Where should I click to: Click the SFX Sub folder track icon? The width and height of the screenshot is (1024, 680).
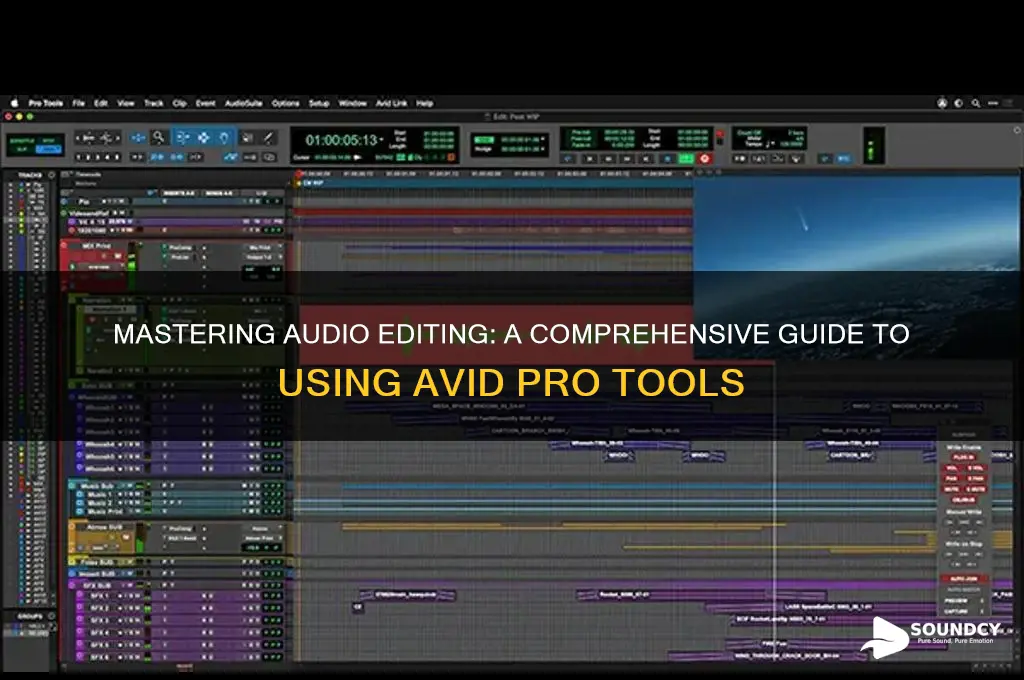pyautogui.click(x=72, y=585)
